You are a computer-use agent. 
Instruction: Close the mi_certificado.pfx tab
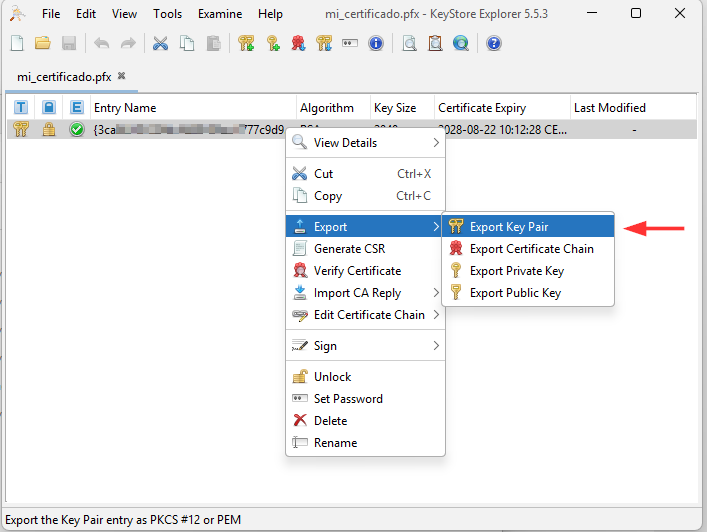[x=122, y=76]
